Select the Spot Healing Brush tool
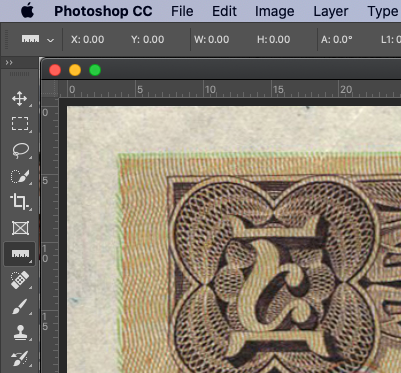The height and width of the screenshot is (373, 401). (19, 280)
